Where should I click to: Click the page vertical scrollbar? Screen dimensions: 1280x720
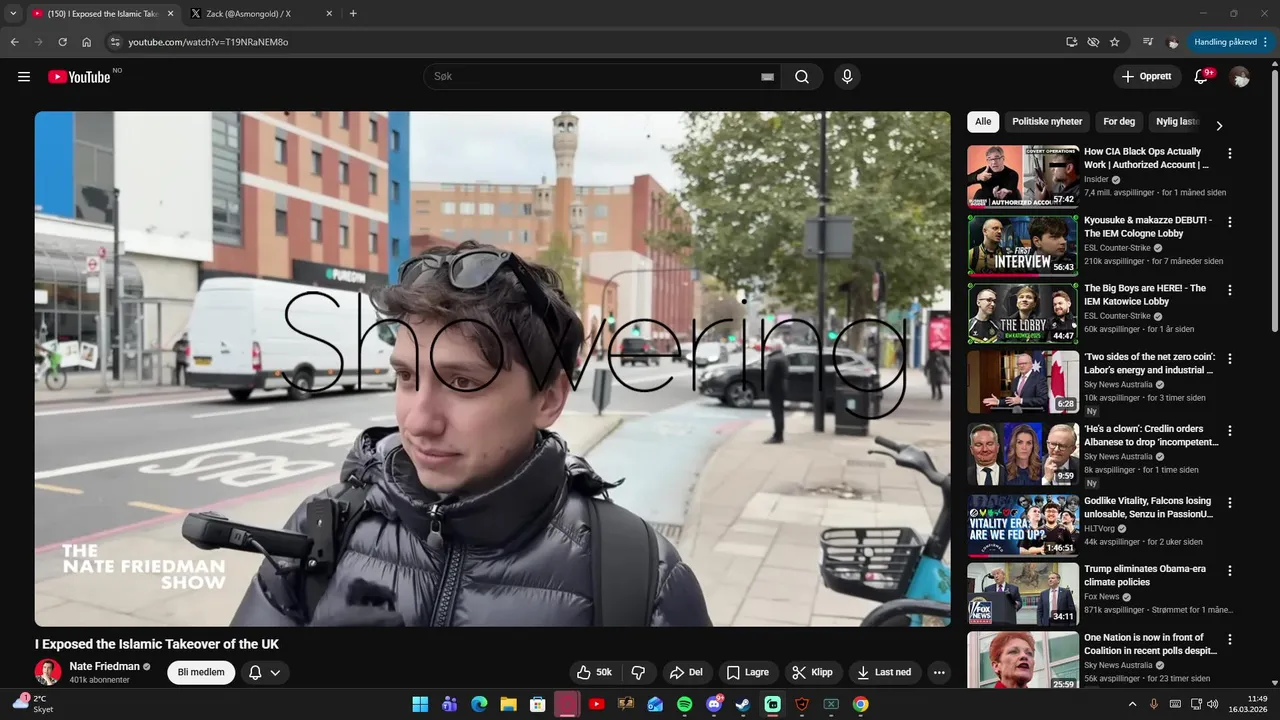(1274, 200)
